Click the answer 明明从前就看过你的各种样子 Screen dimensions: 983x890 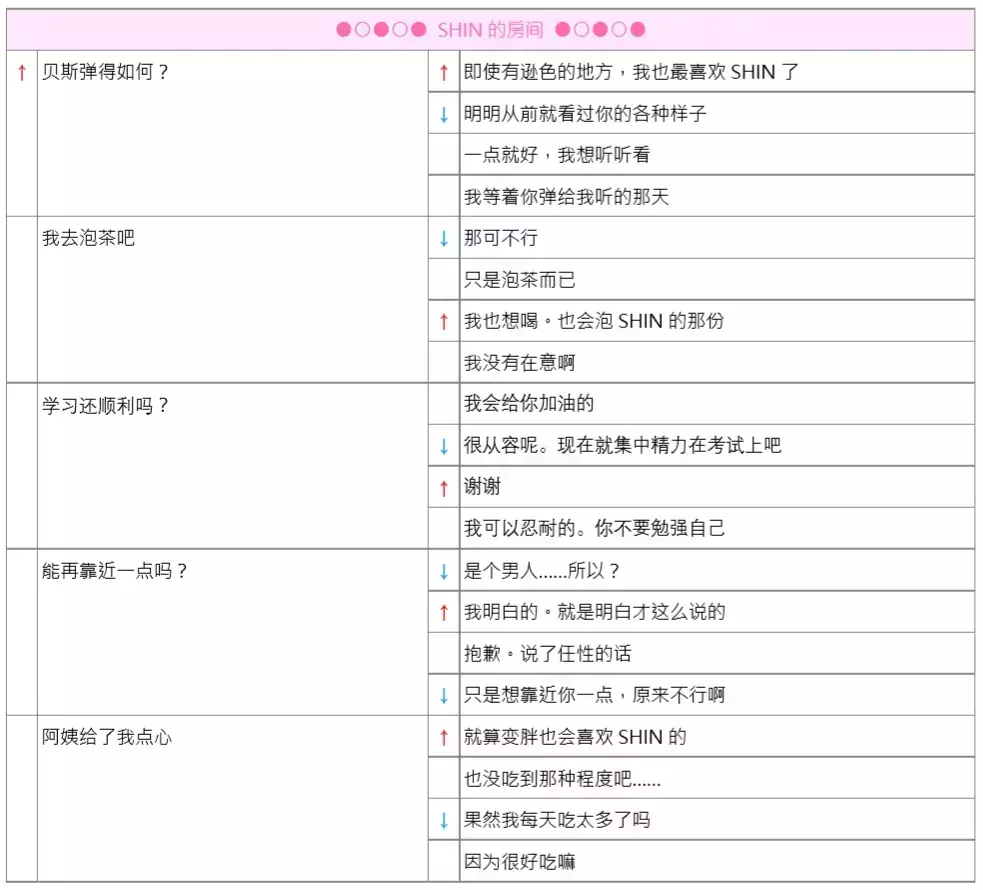pos(585,113)
